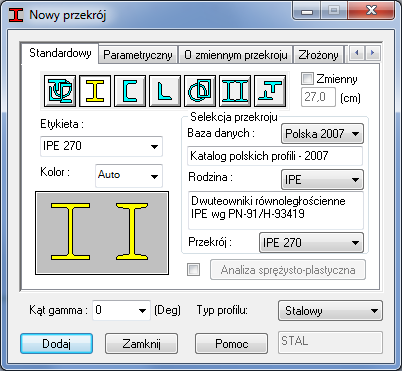402x371 pixels.
Task: Click the Selekcja przekroju group label
Action: pos(234,117)
